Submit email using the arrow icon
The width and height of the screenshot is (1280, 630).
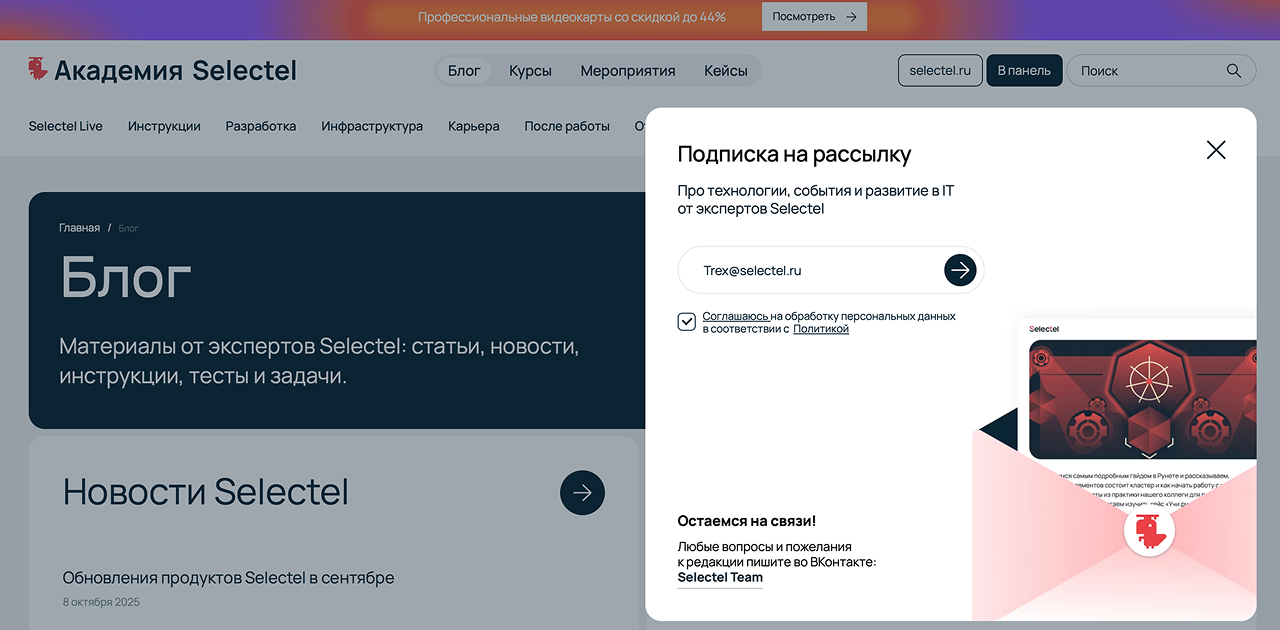(x=960, y=270)
